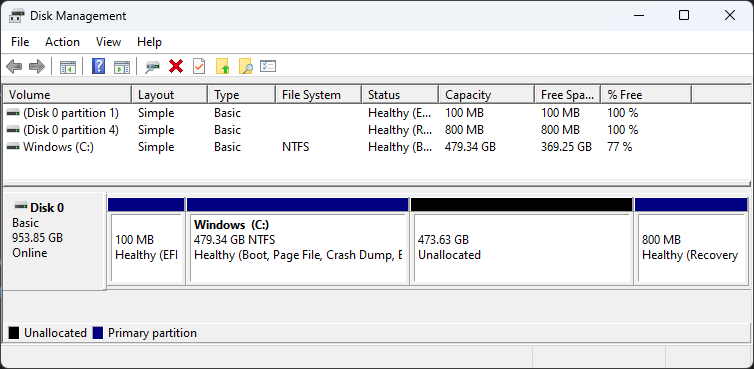Click the yellow Open folder up-arrow icon

tap(223, 66)
